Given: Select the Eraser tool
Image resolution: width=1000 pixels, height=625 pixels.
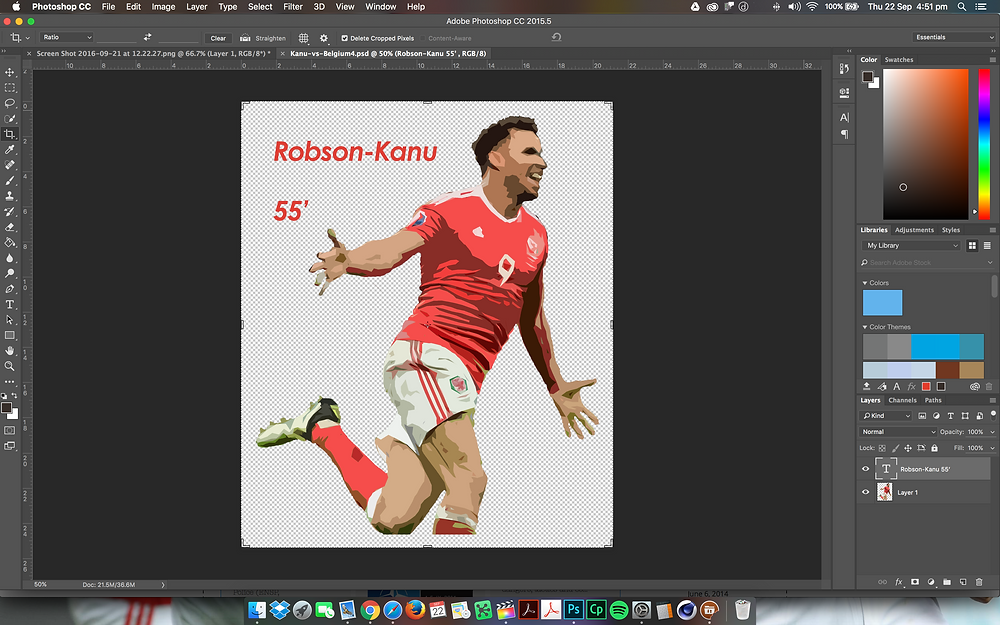Looking at the screenshot, I should pyautogui.click(x=10, y=227).
